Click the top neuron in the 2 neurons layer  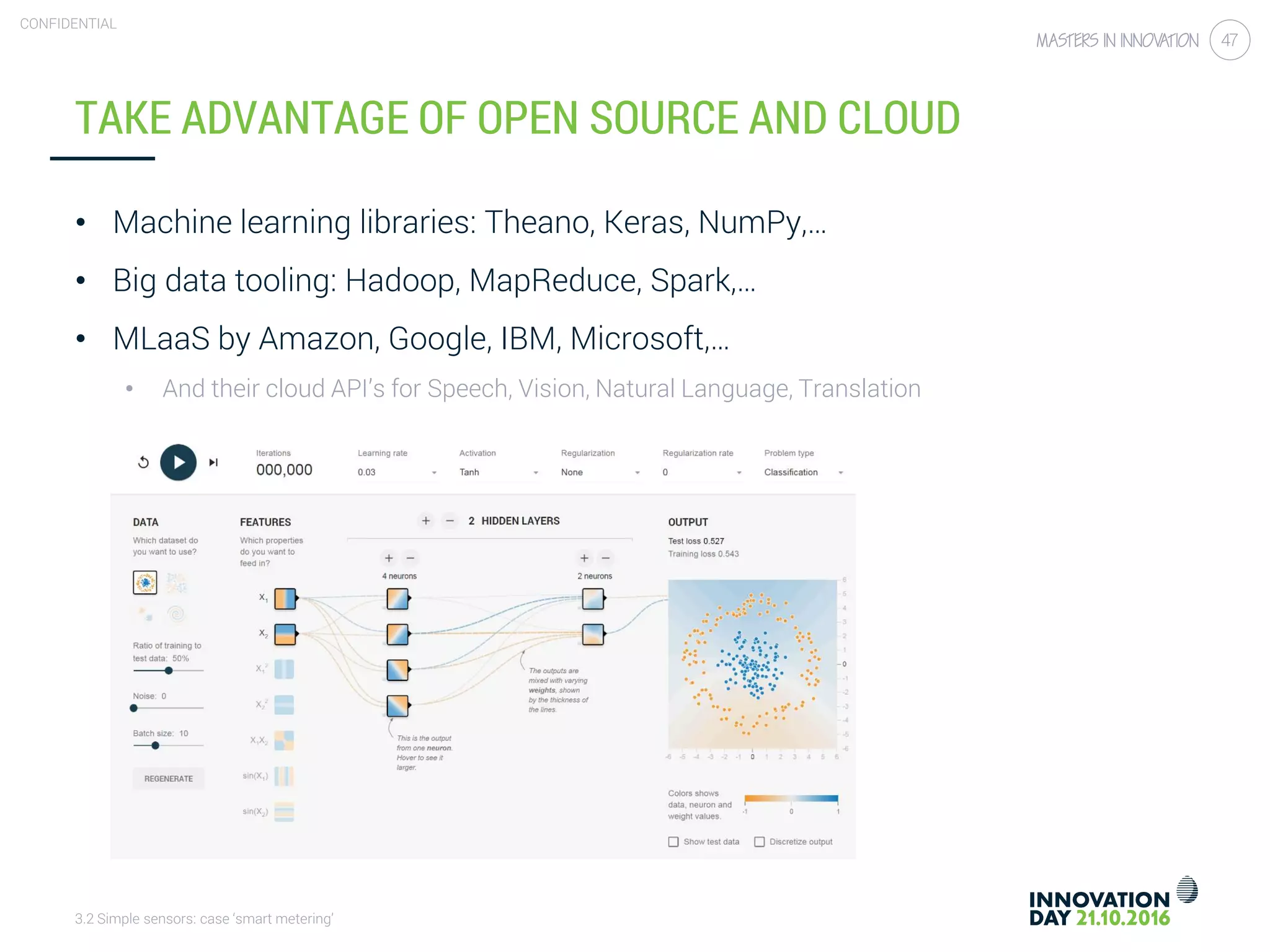pyautogui.click(x=593, y=599)
